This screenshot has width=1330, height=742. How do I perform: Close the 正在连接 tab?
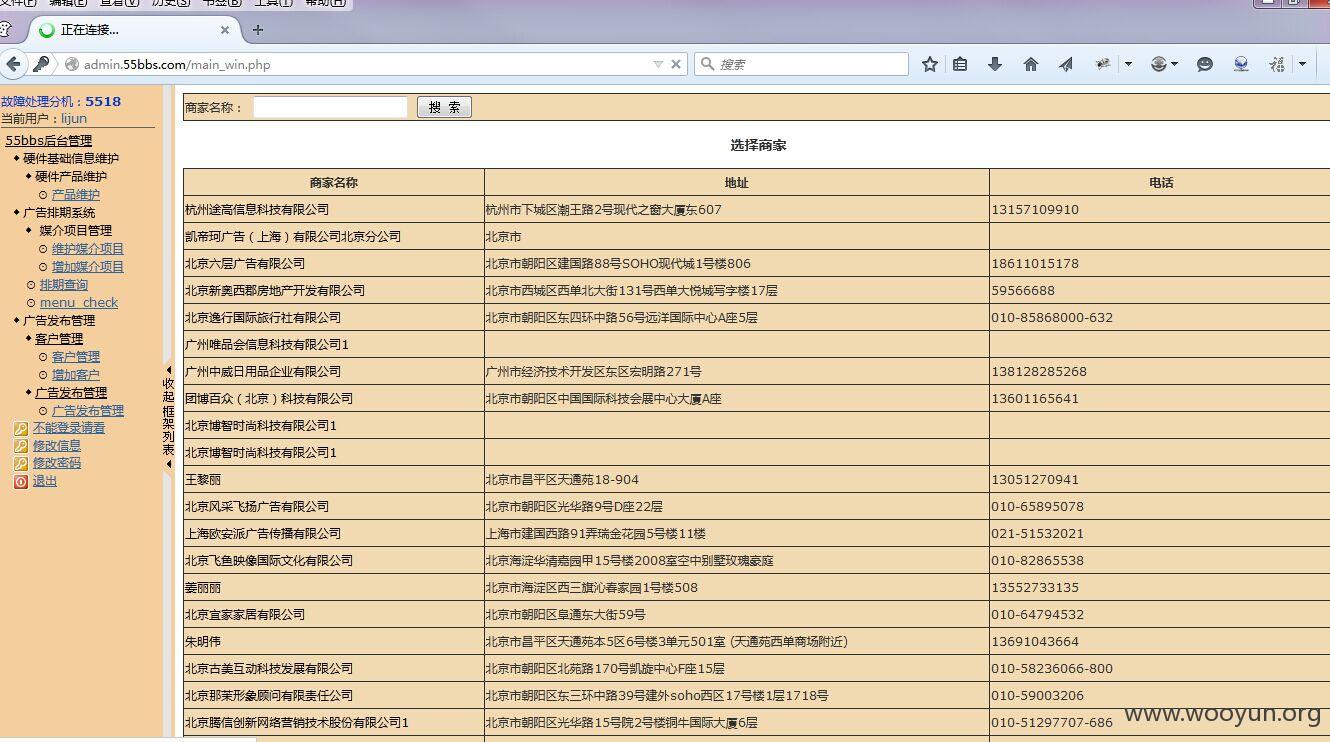[225, 30]
